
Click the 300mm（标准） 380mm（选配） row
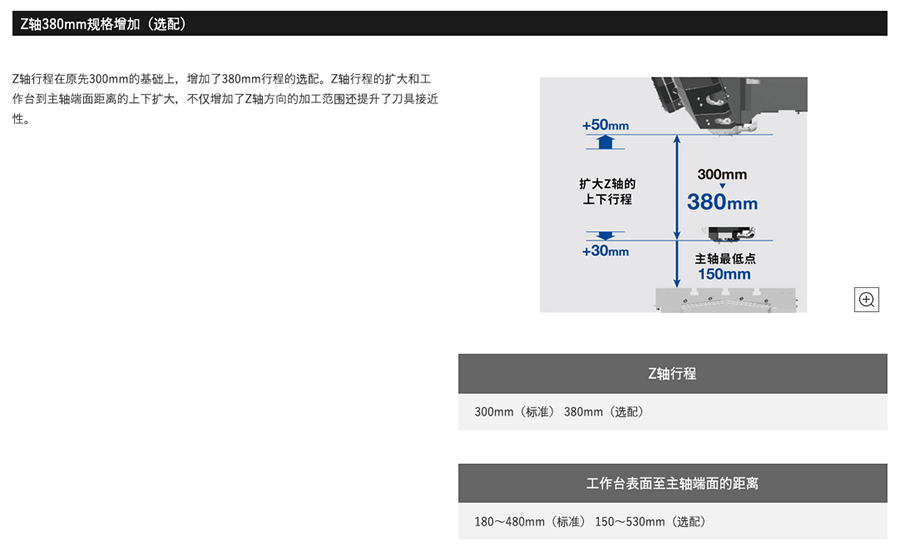pyautogui.click(x=559, y=412)
